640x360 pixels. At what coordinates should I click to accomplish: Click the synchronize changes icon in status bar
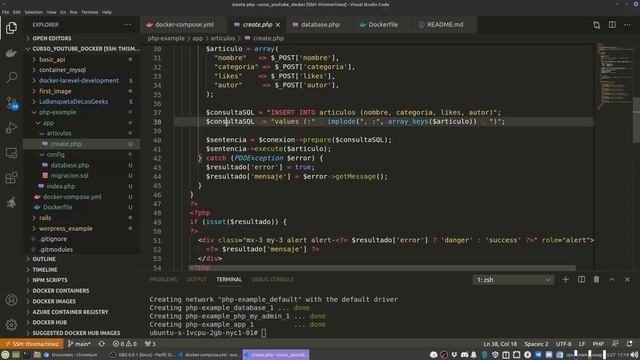pos(102,344)
